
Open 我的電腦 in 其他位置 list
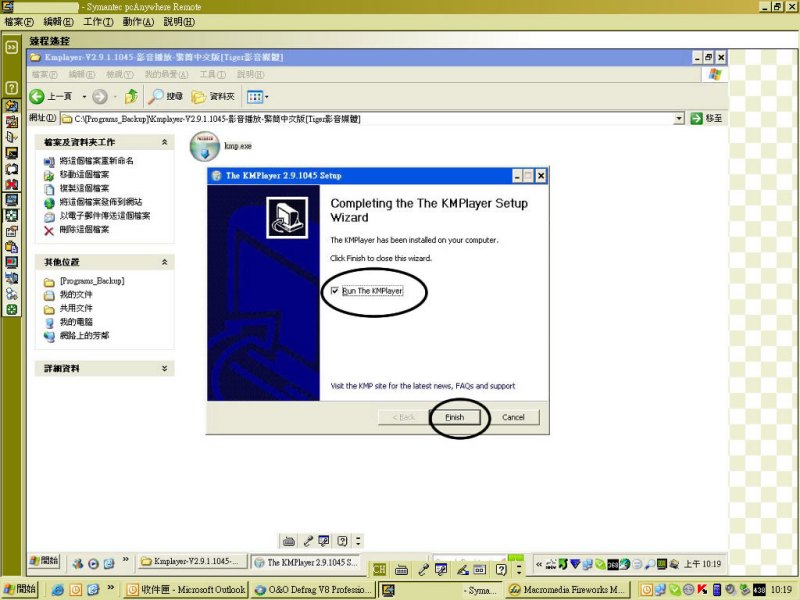click(x=76, y=322)
